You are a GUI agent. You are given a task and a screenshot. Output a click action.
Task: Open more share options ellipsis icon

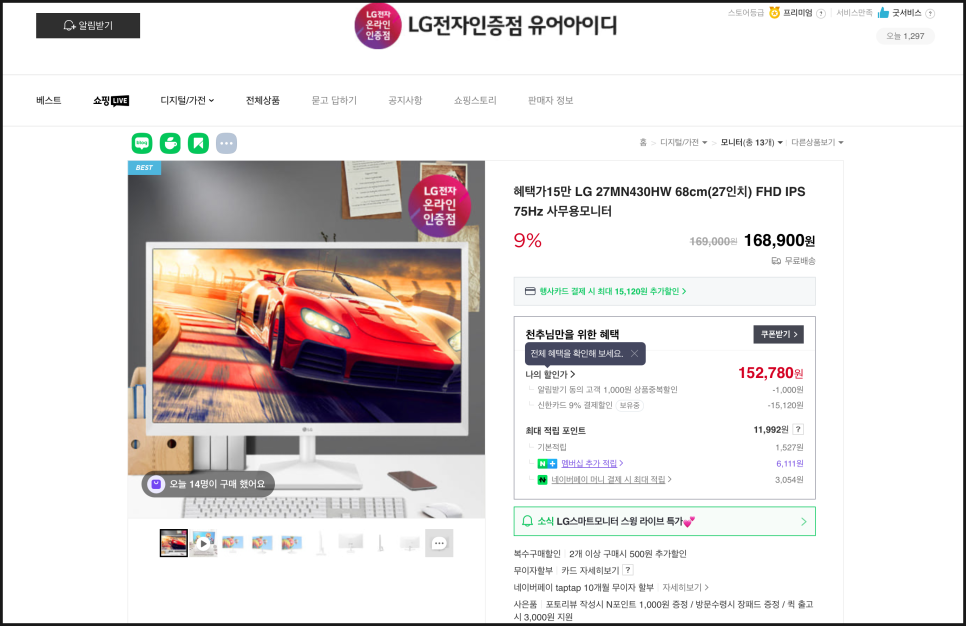click(x=226, y=144)
